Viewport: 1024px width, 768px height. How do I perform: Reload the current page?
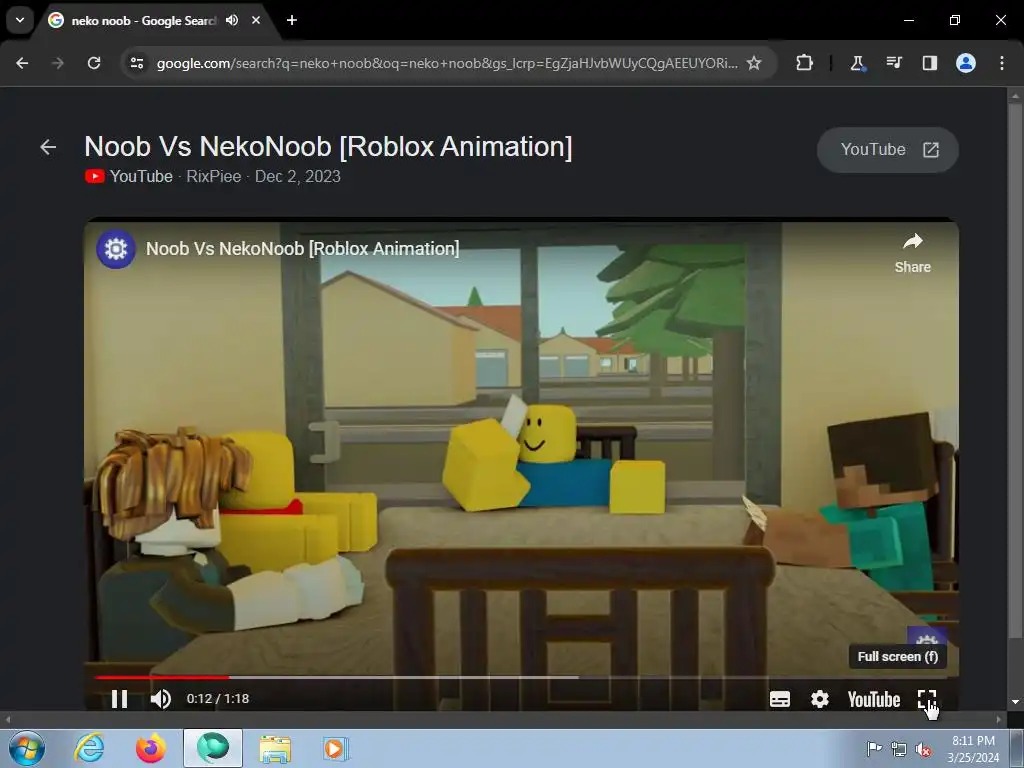click(94, 63)
